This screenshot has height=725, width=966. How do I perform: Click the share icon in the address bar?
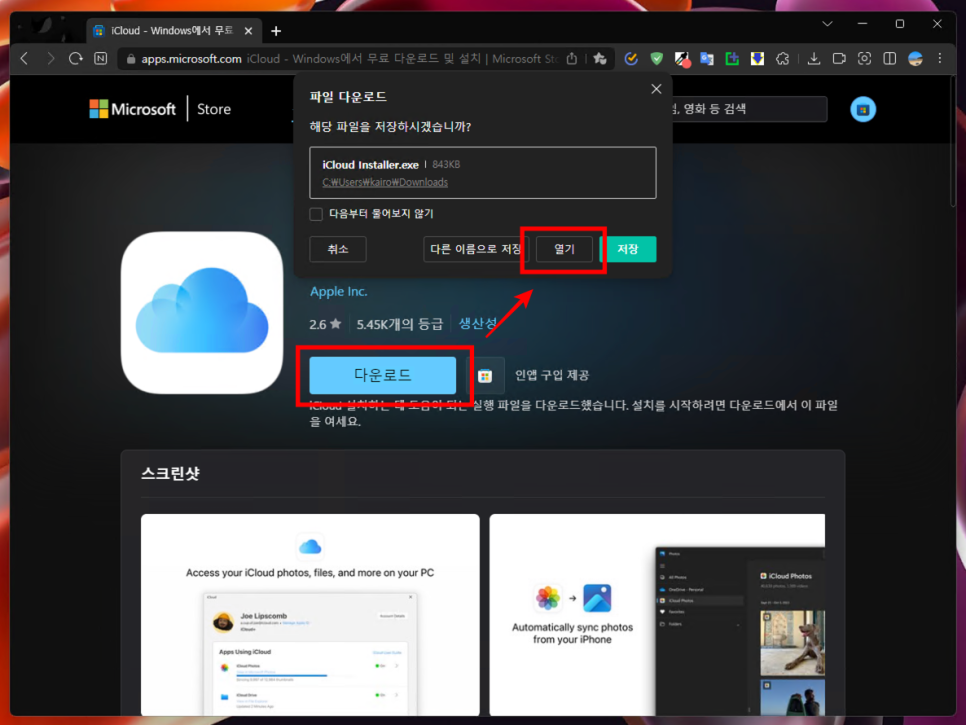[x=572, y=59]
